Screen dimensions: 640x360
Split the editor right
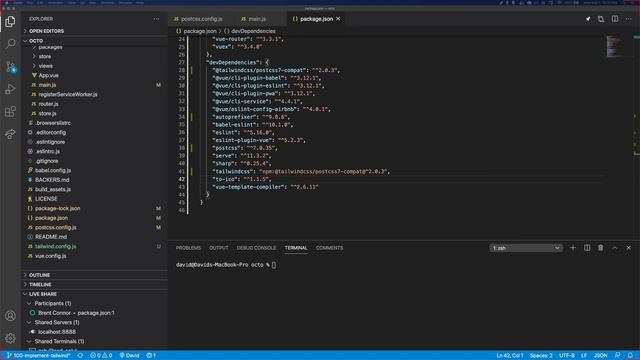tap(615, 19)
